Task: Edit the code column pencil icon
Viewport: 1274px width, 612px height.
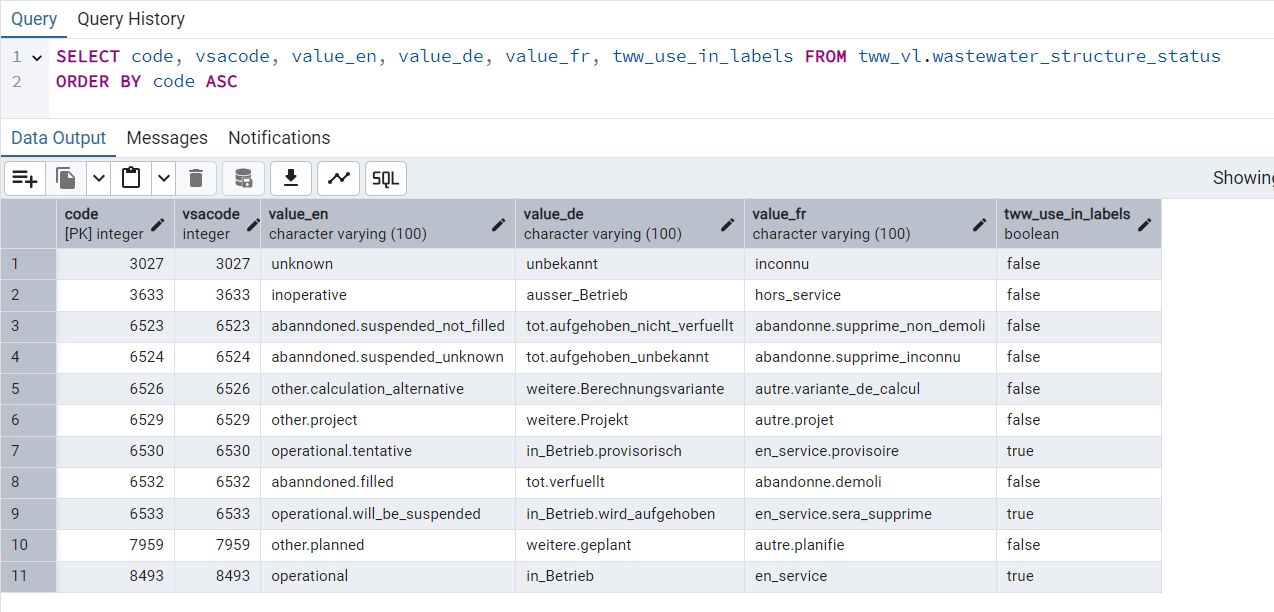Action: [x=158, y=224]
